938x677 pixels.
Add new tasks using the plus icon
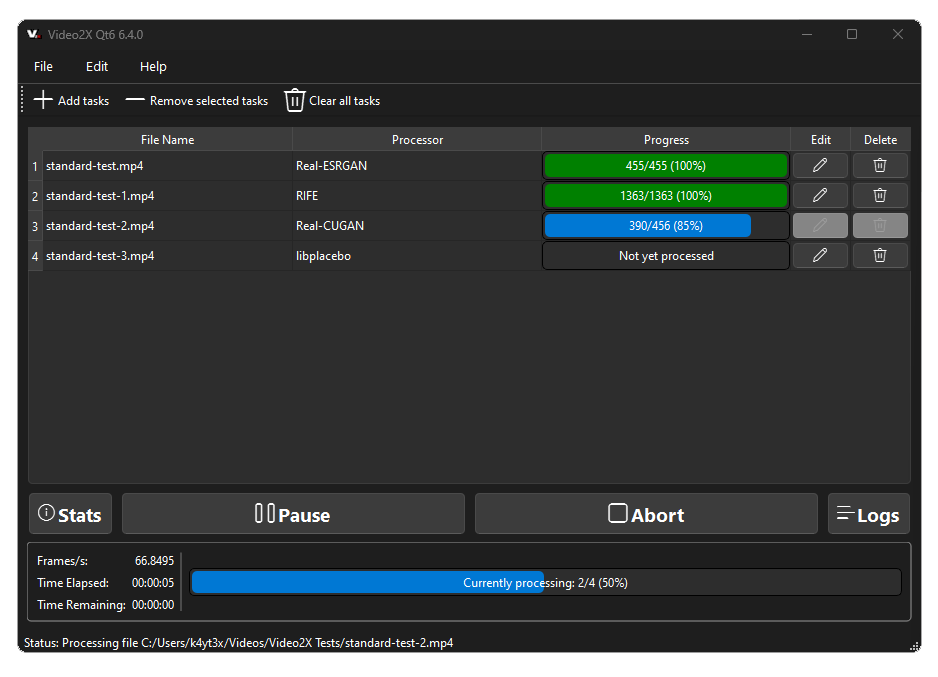pos(42,99)
